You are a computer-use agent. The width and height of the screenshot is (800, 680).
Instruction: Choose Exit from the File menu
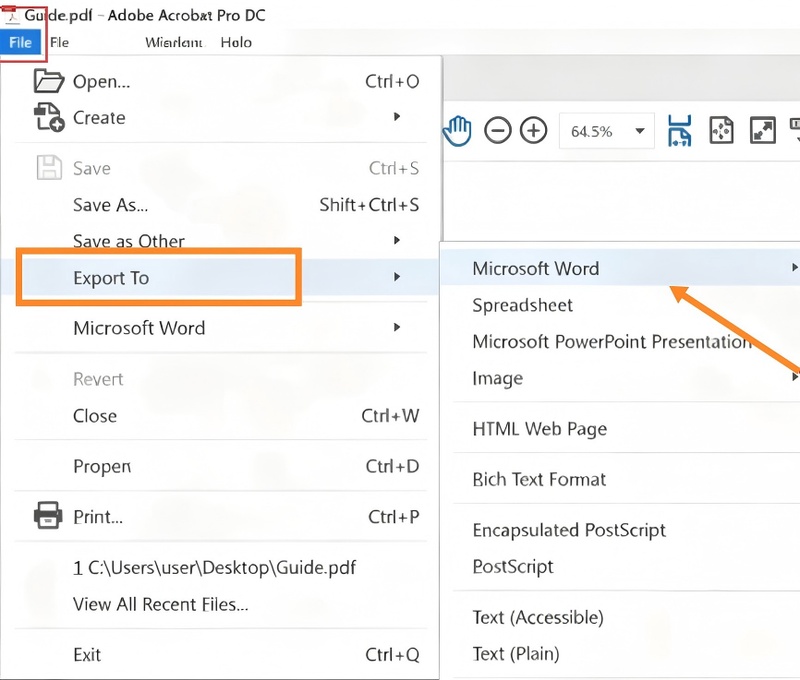coord(220,654)
